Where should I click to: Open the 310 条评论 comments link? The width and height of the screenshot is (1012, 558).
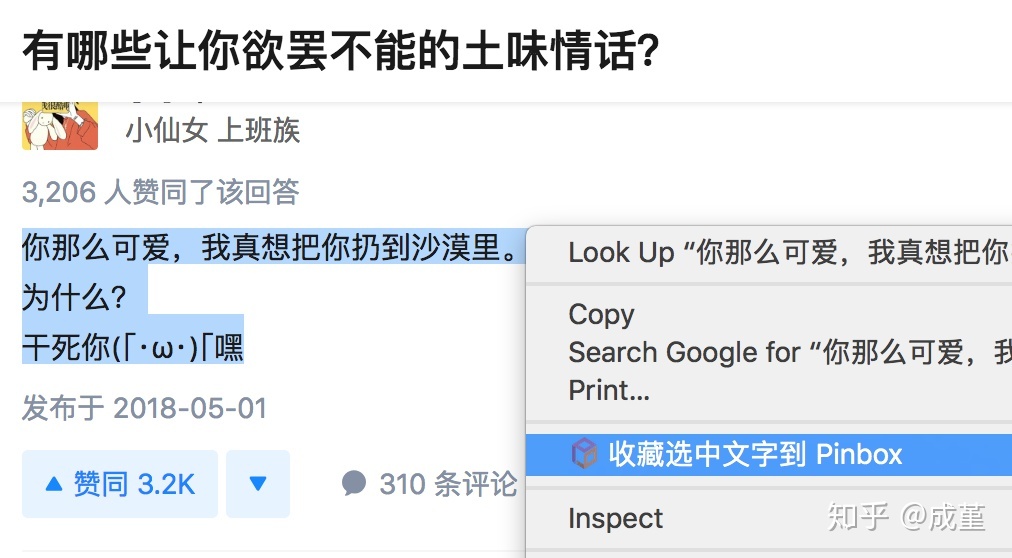point(447,485)
